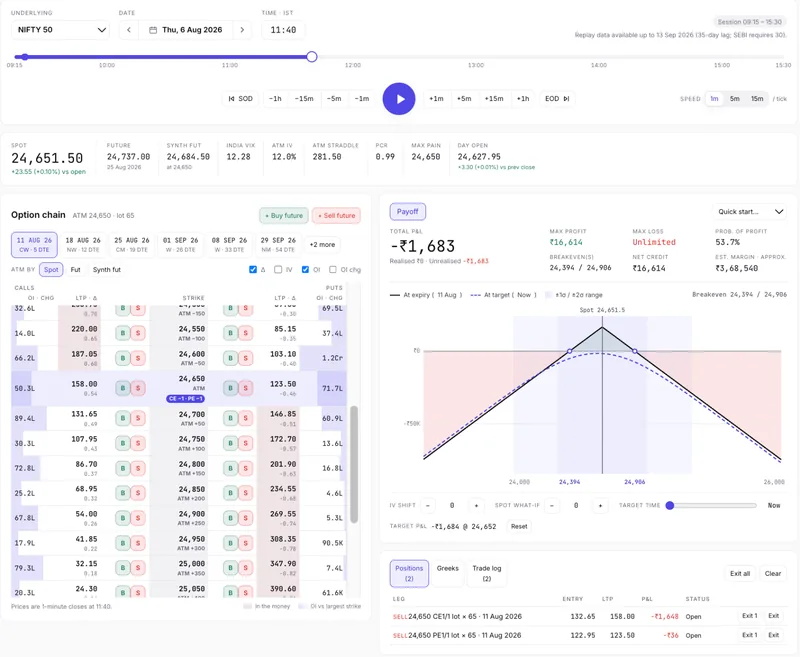Select the 01 SEP 26 expiry tab
The width and height of the screenshot is (800, 657).
tap(181, 244)
